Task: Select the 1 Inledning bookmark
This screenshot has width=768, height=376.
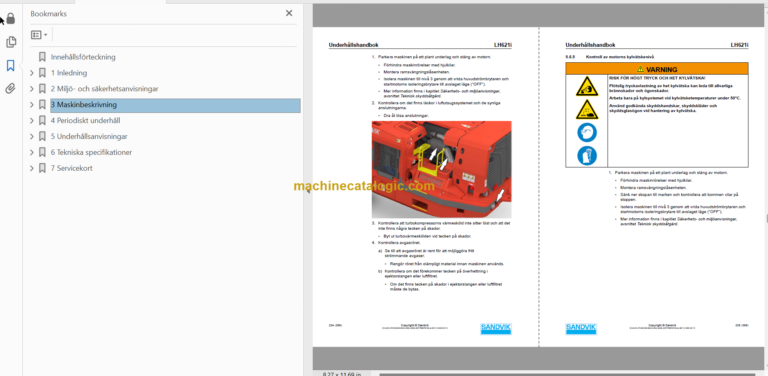Action: (x=69, y=73)
